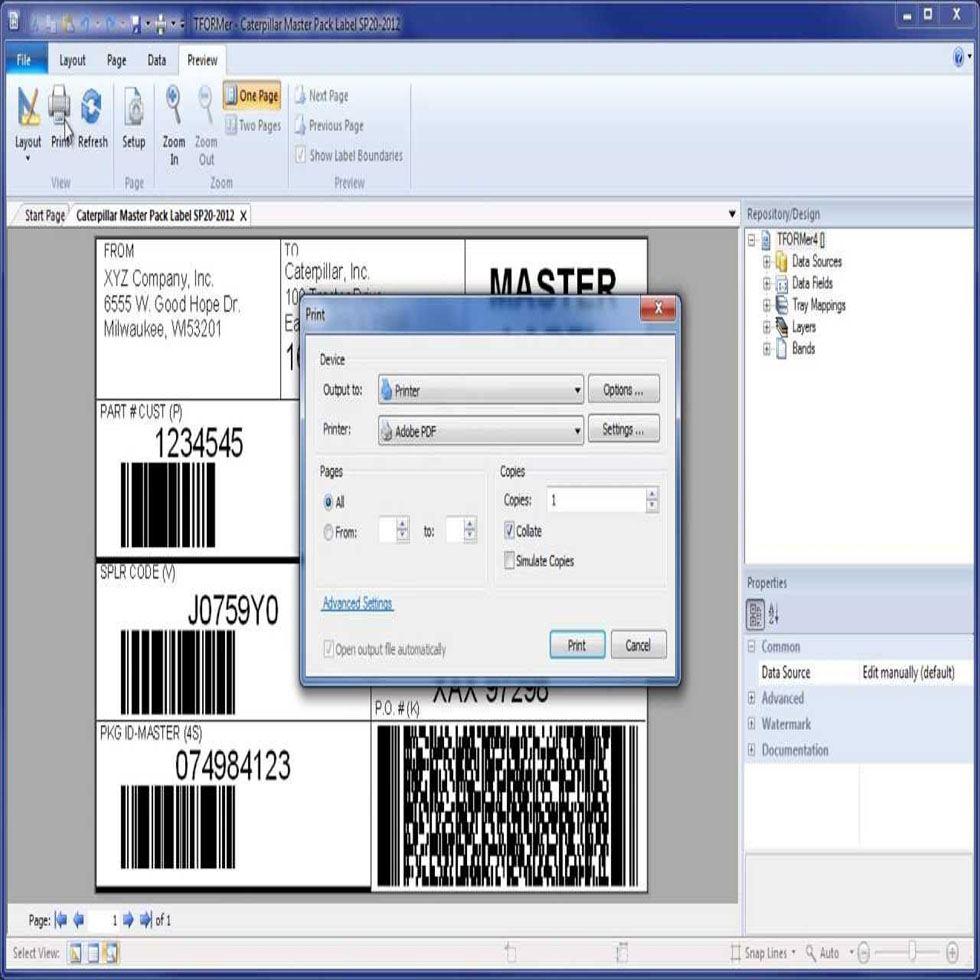Select the From pages radio button

[x=328, y=533]
